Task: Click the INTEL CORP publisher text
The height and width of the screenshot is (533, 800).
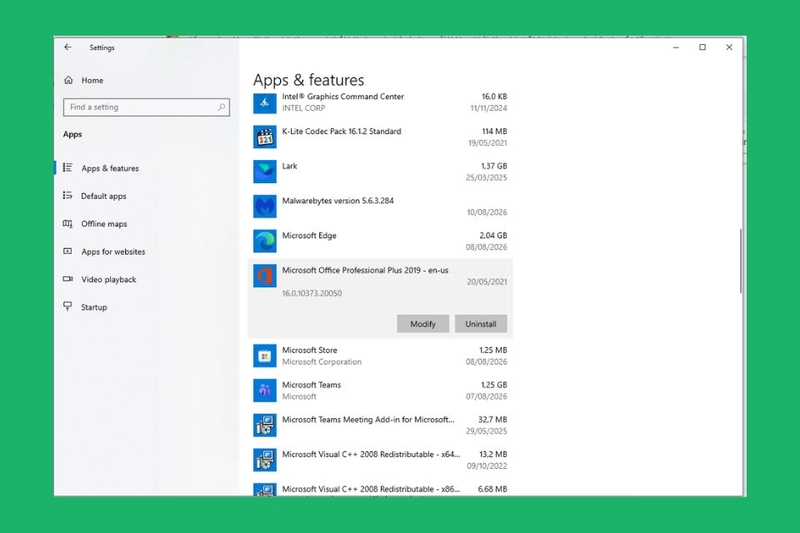Action: point(304,108)
